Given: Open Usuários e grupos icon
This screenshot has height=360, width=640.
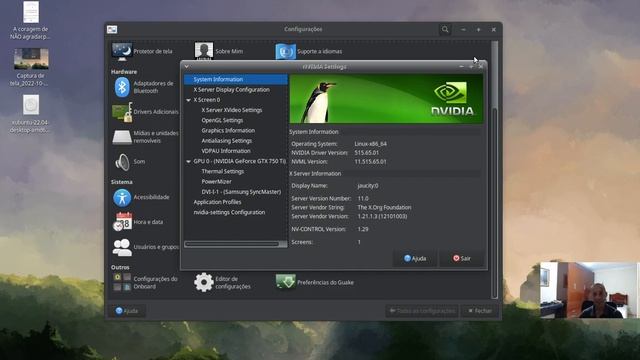Looking at the screenshot, I should tap(122, 247).
